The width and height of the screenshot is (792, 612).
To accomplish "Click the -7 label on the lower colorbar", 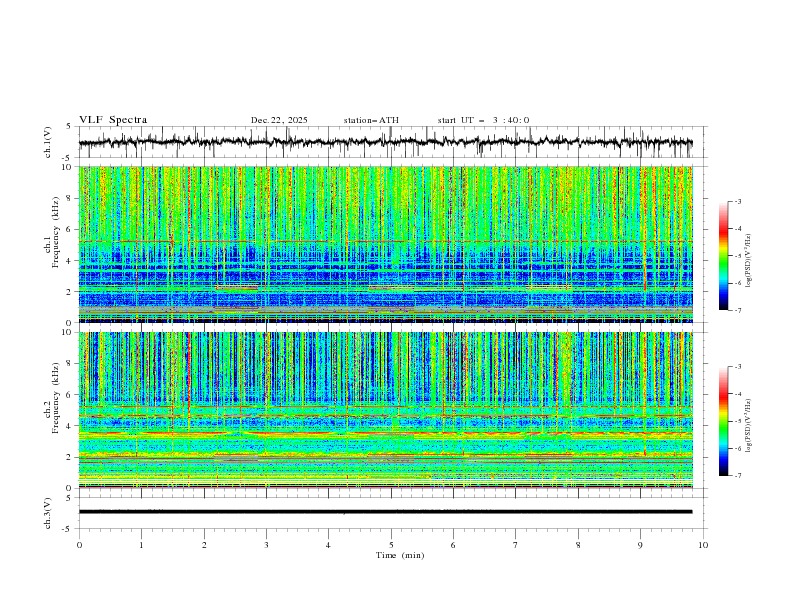I will point(737,476).
